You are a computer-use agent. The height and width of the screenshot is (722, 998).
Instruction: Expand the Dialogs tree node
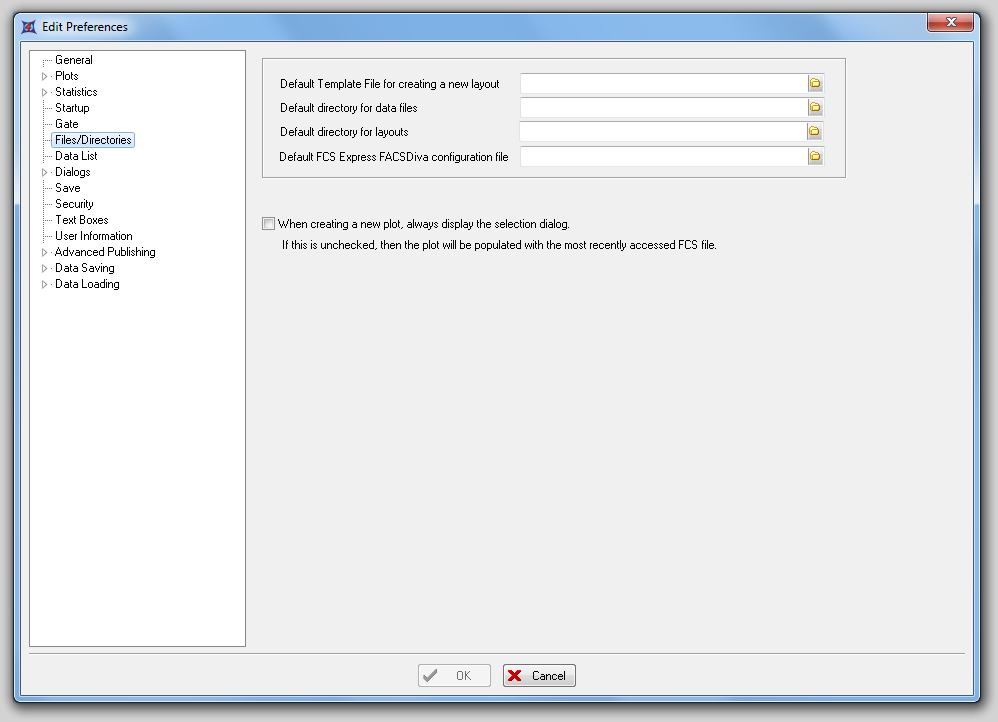pyautogui.click(x=44, y=172)
